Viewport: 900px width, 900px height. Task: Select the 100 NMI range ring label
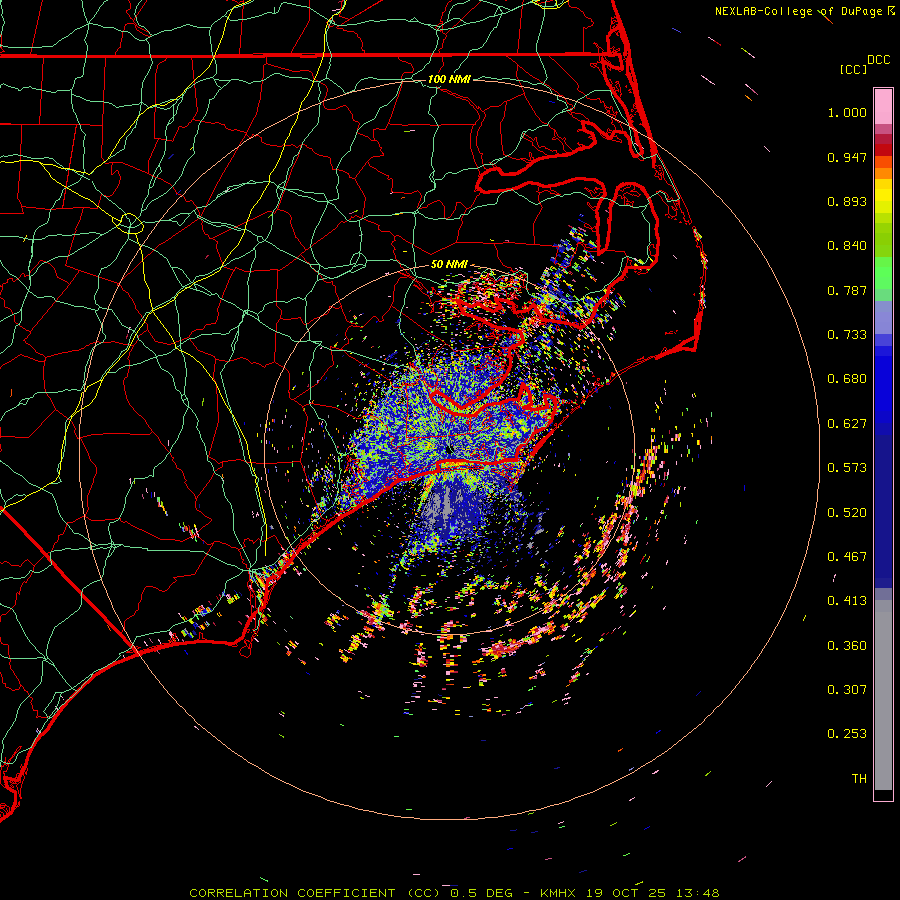(x=449, y=79)
